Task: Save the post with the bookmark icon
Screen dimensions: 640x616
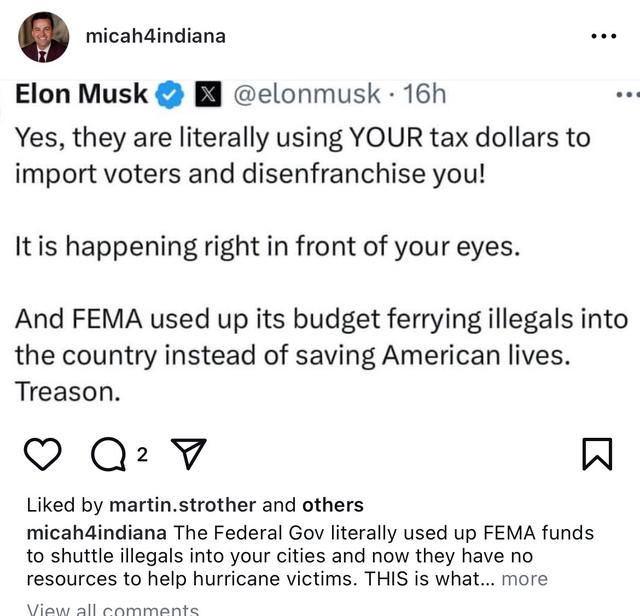Action: 596,455
